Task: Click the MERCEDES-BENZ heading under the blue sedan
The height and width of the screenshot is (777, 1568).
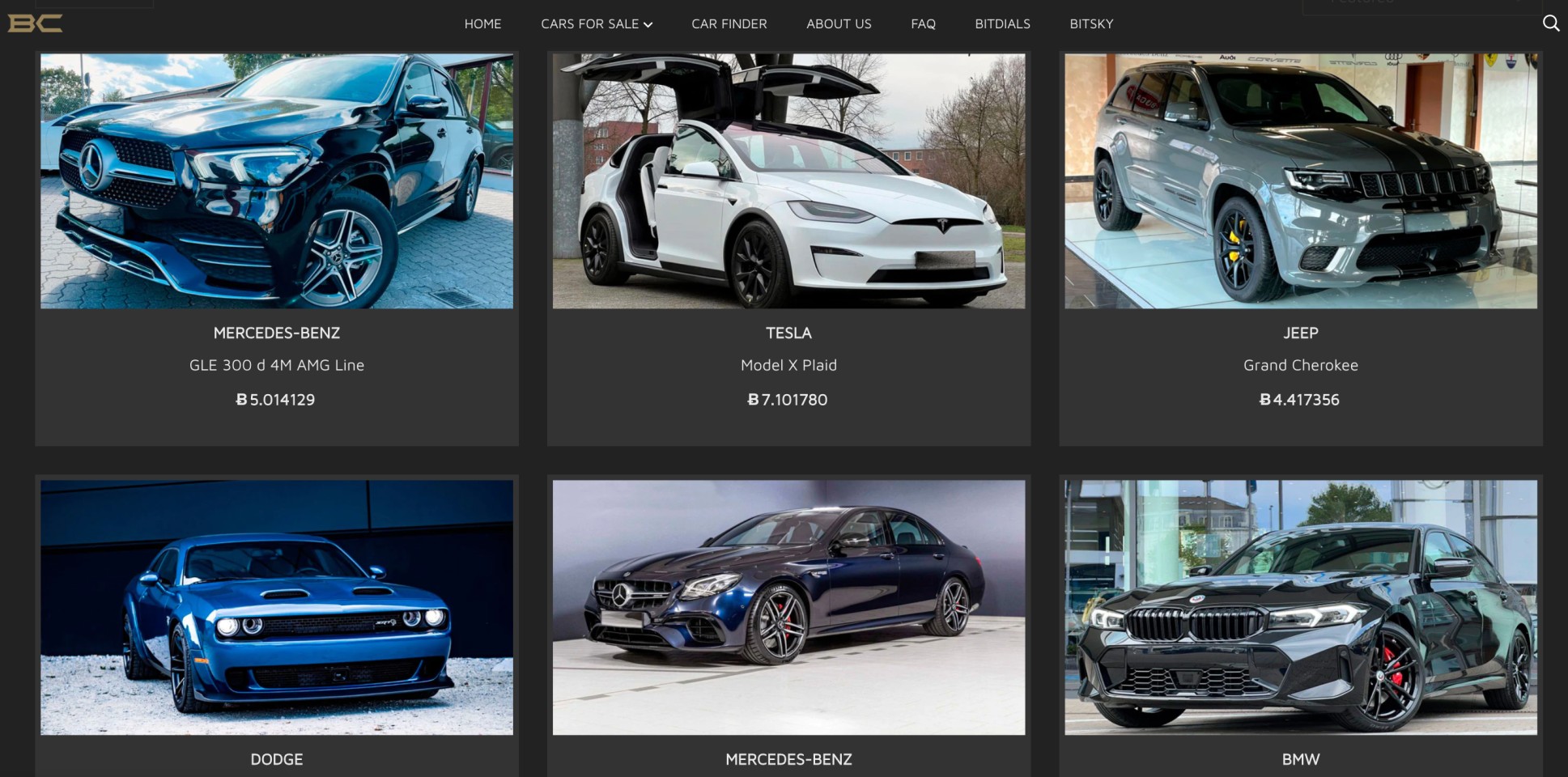Action: pyautogui.click(x=788, y=759)
